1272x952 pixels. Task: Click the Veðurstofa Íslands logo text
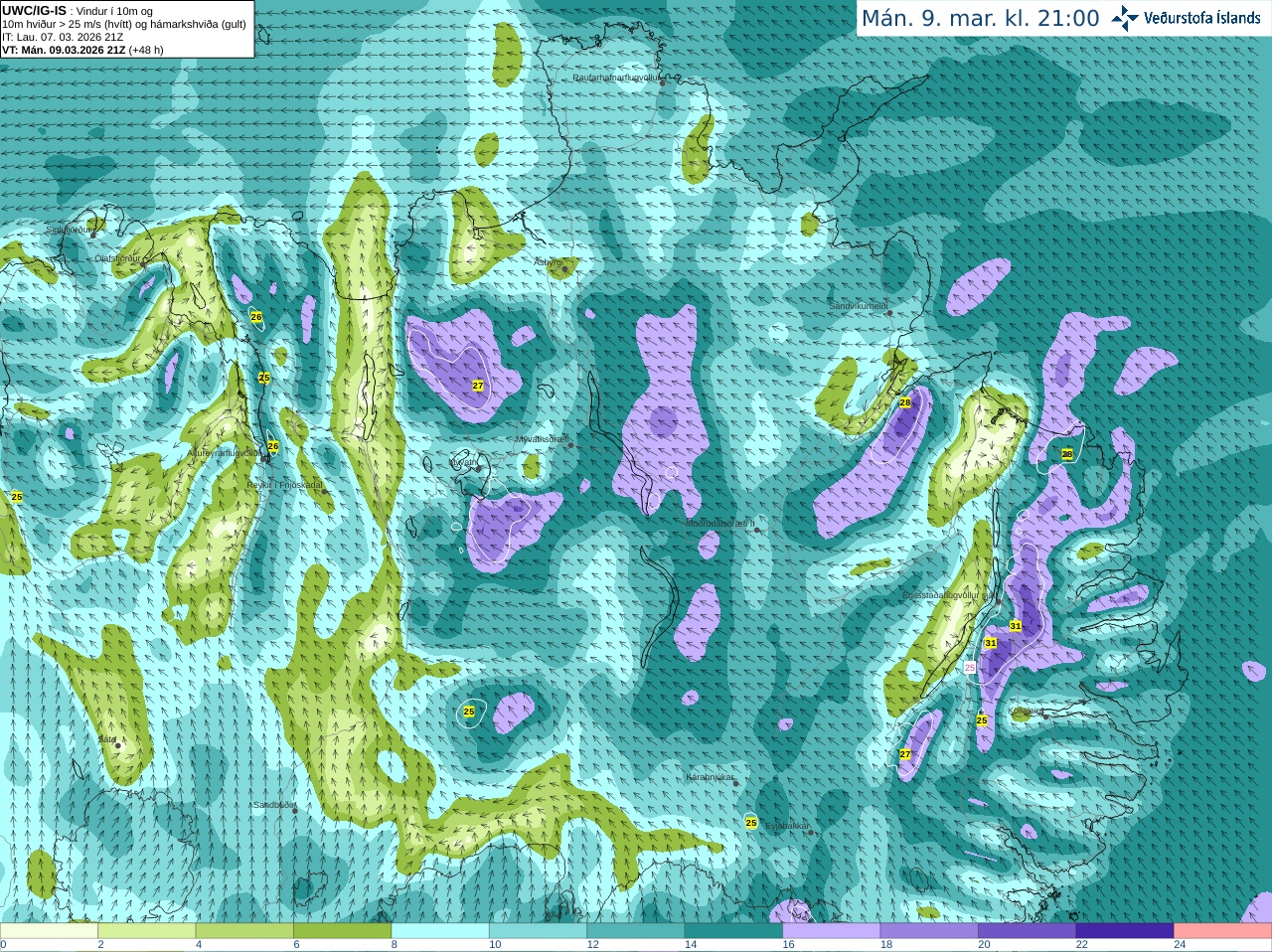point(1202,18)
